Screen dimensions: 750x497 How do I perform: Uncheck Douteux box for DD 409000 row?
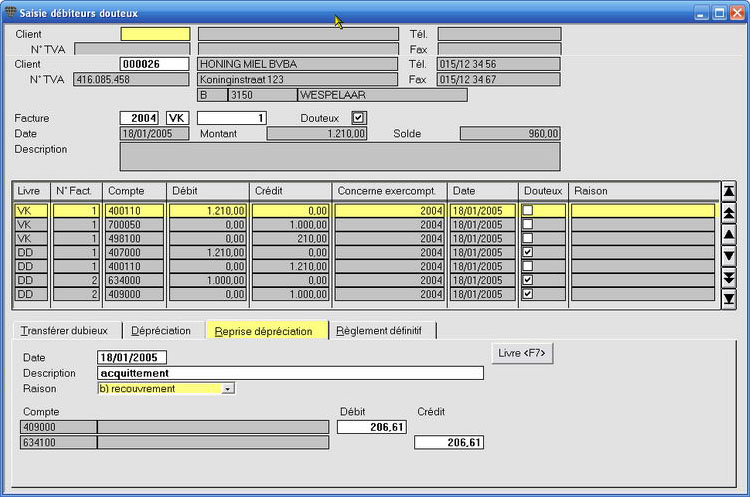tap(528, 294)
